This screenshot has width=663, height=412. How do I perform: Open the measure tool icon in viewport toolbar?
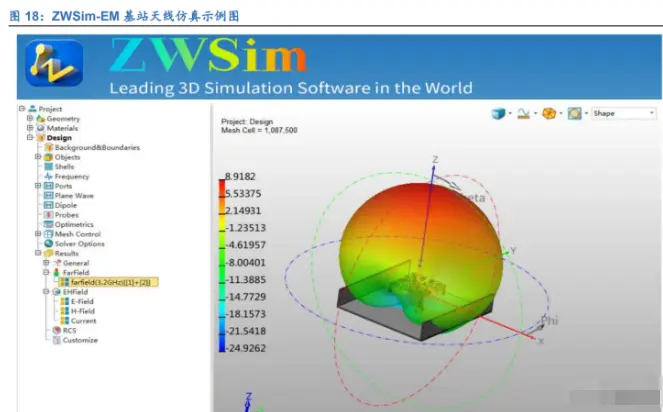(523, 113)
